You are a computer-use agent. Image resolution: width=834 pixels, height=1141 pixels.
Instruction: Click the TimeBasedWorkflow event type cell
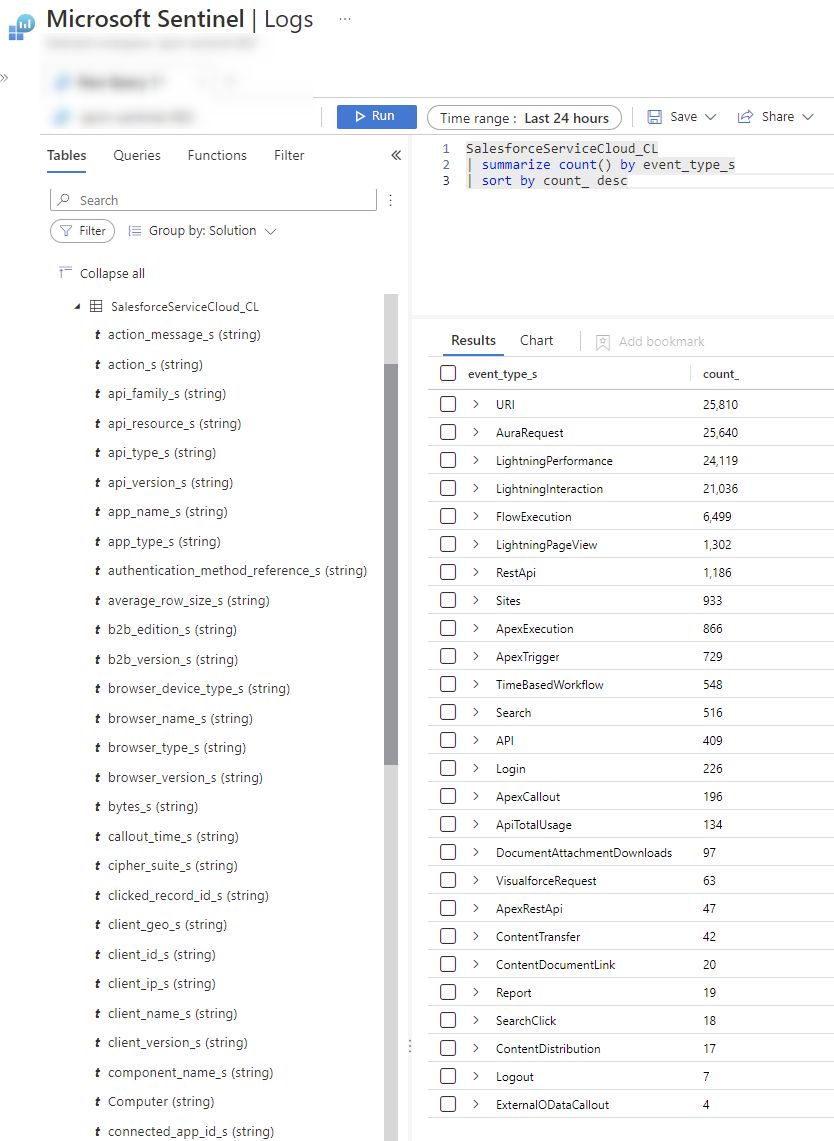click(549, 685)
